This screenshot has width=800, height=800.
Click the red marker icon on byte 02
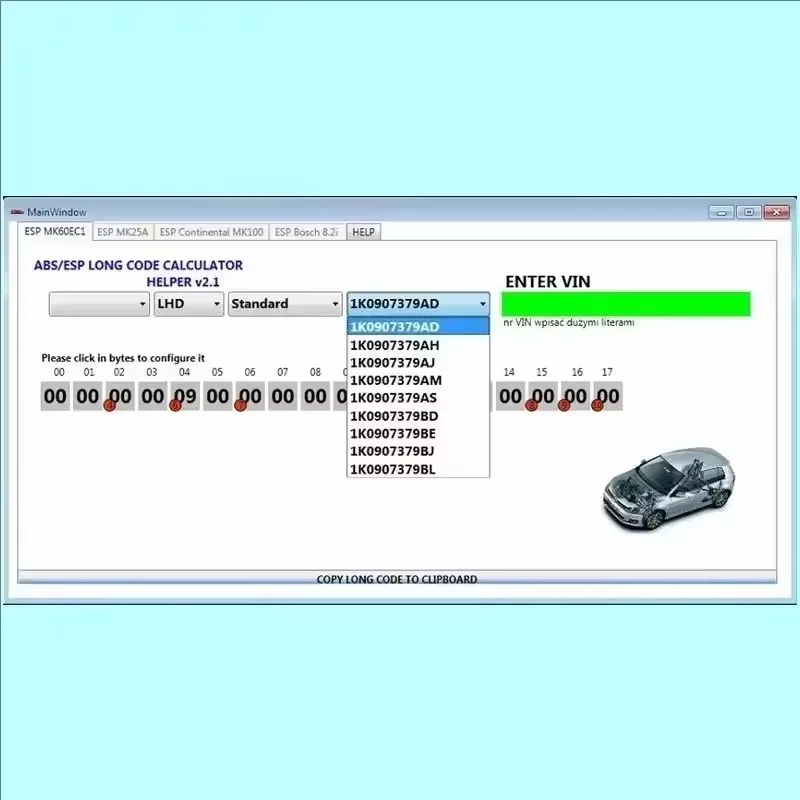[110, 405]
